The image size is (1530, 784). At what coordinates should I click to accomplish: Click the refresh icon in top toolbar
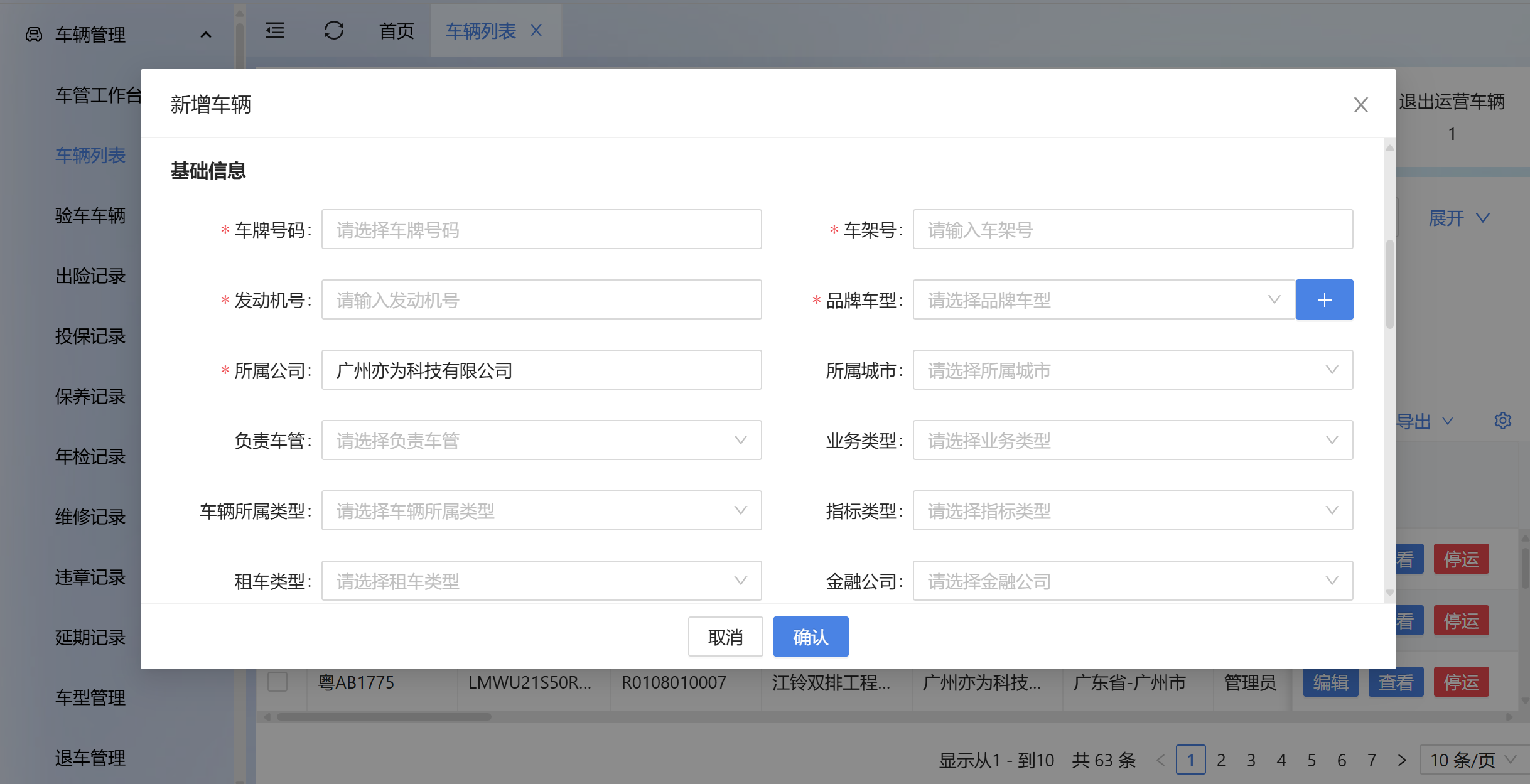pos(333,31)
